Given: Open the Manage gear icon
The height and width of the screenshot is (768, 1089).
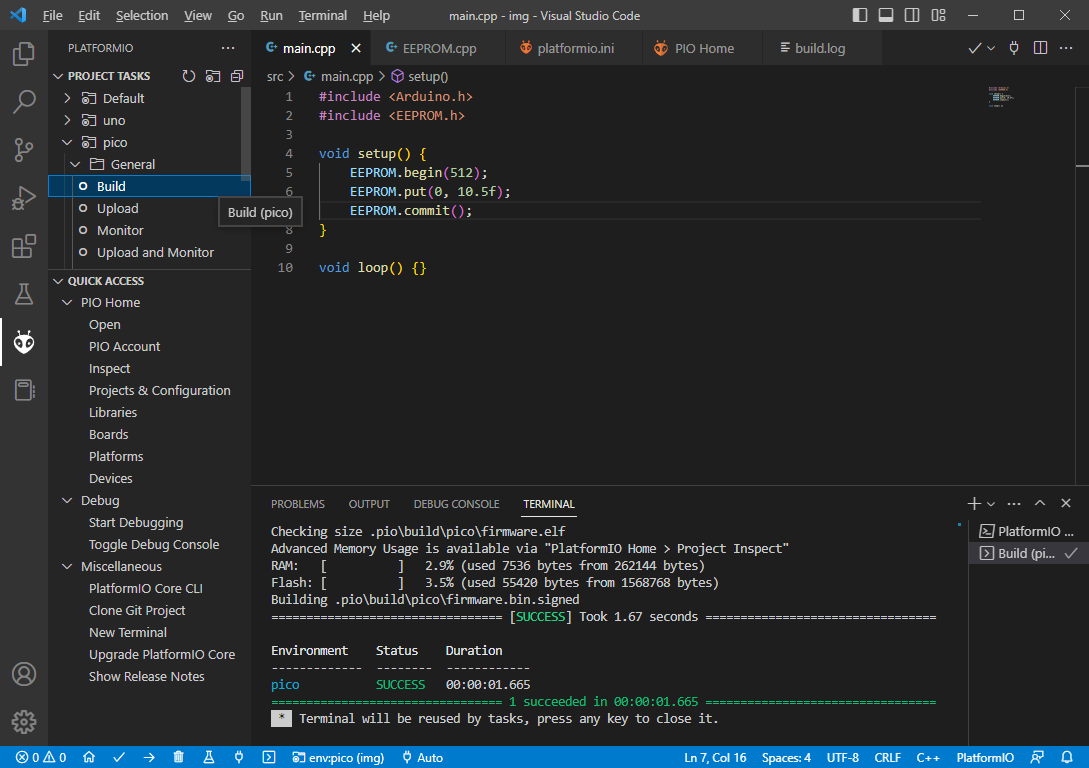Looking at the screenshot, I should [24, 722].
